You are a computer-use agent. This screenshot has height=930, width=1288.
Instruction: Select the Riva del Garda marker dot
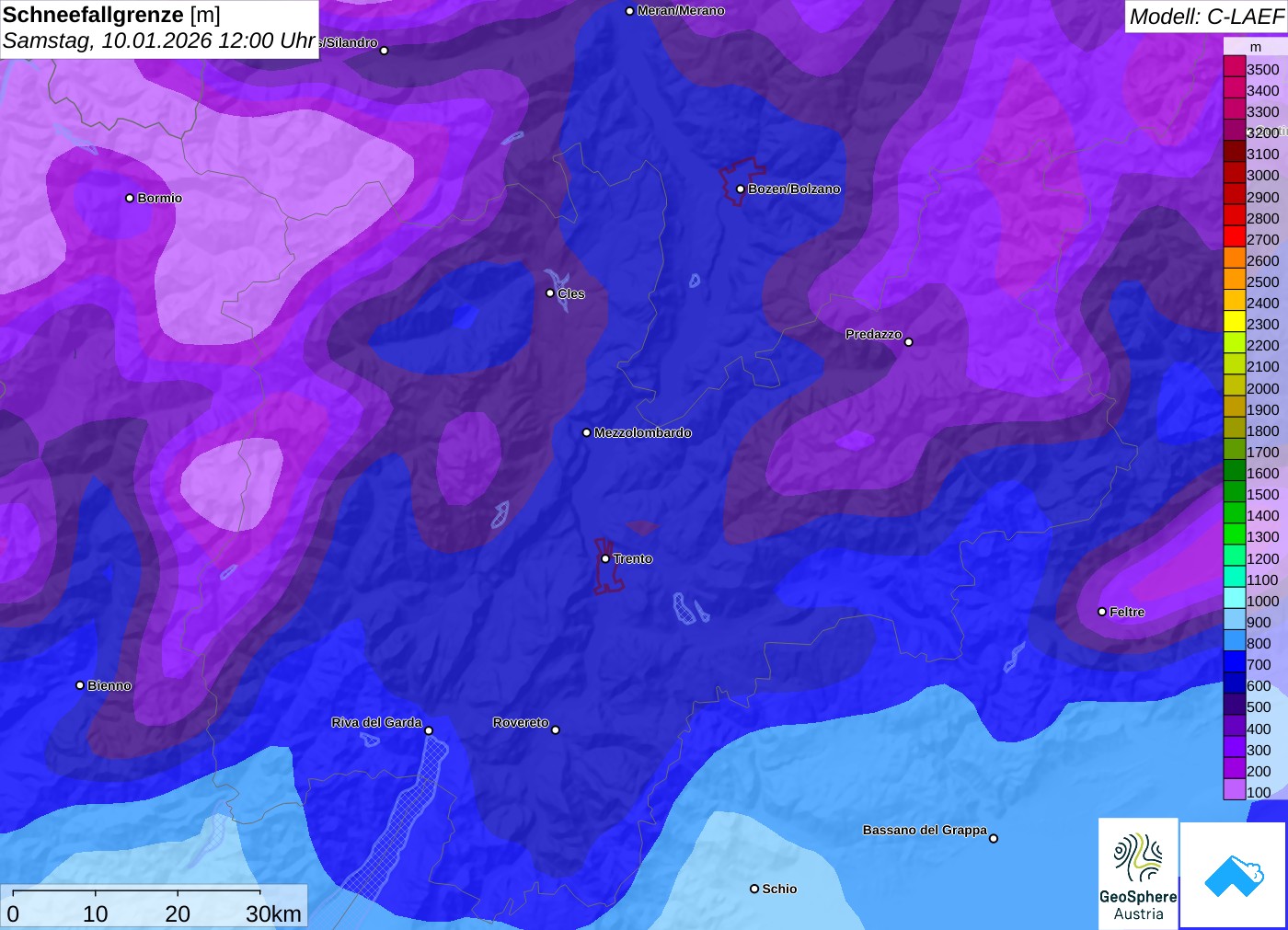click(x=429, y=730)
